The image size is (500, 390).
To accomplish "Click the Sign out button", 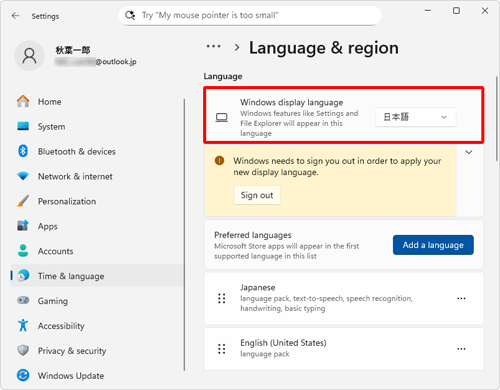I will [x=257, y=195].
